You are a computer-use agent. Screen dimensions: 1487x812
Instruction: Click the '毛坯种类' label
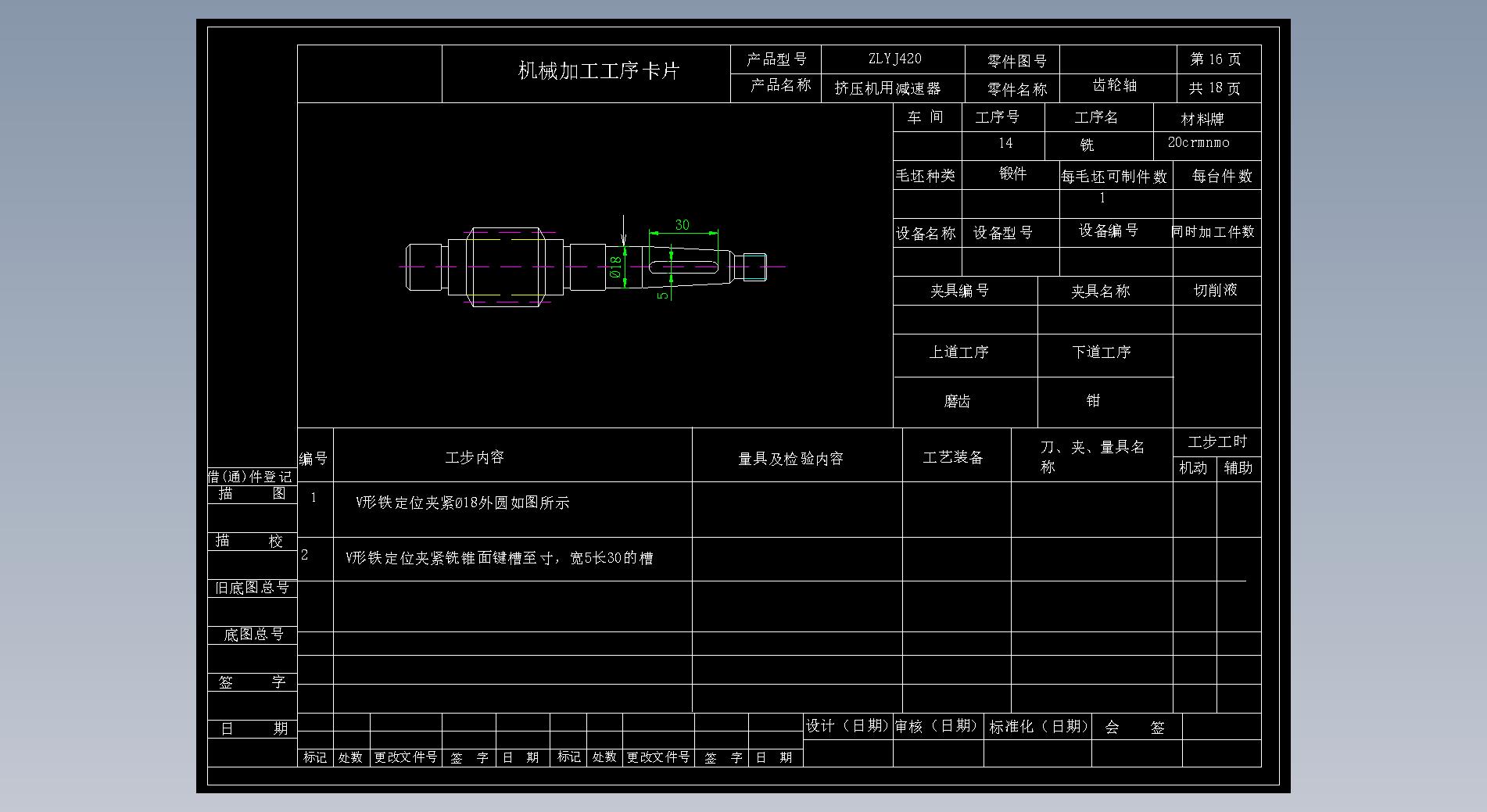click(926, 176)
